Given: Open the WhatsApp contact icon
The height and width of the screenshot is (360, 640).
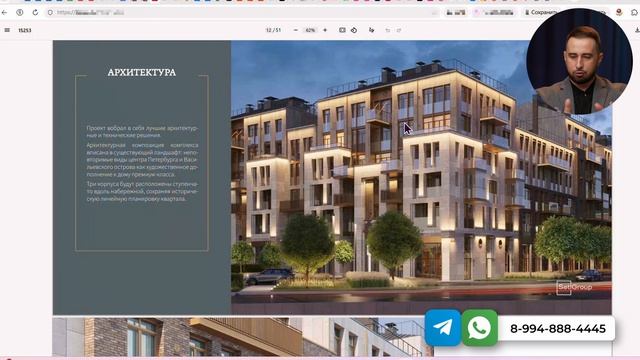Looking at the screenshot, I should click(480, 328).
